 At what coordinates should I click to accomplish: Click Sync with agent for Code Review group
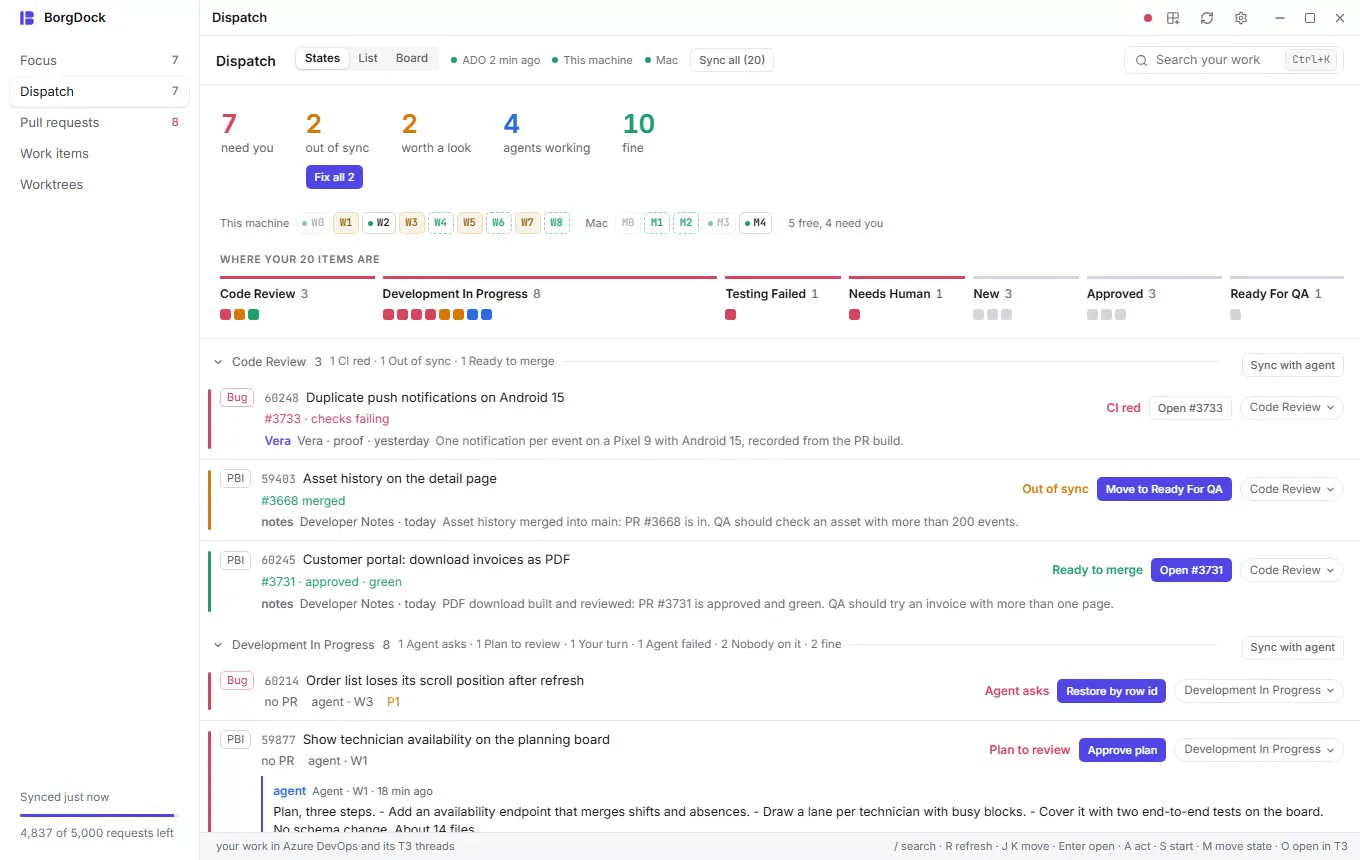click(1292, 365)
